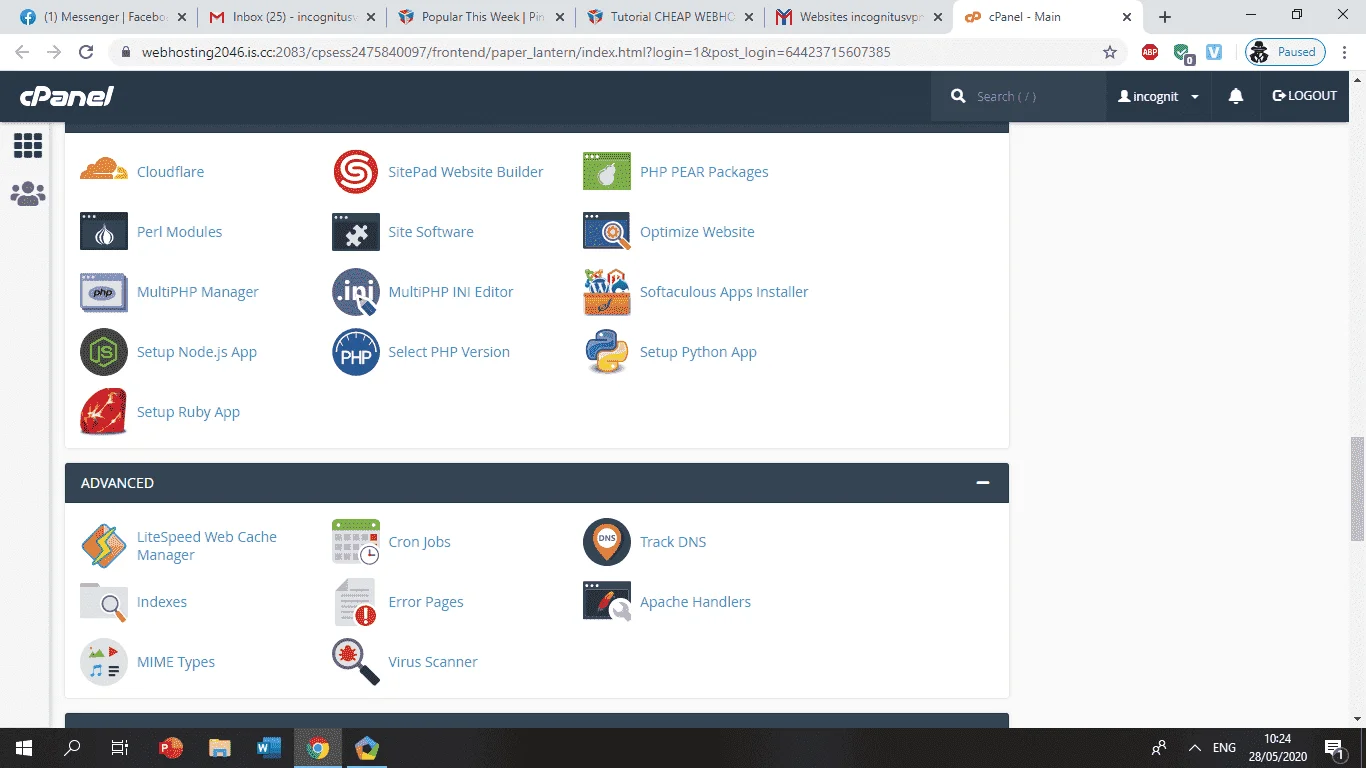1366x768 pixels.
Task: Switch to the Inbox (25) Gmail tab
Action: point(287,17)
